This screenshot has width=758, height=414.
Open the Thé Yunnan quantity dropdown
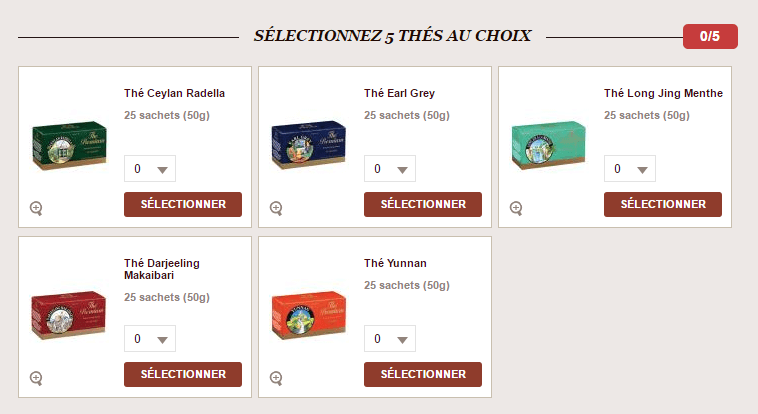pyautogui.click(x=390, y=339)
